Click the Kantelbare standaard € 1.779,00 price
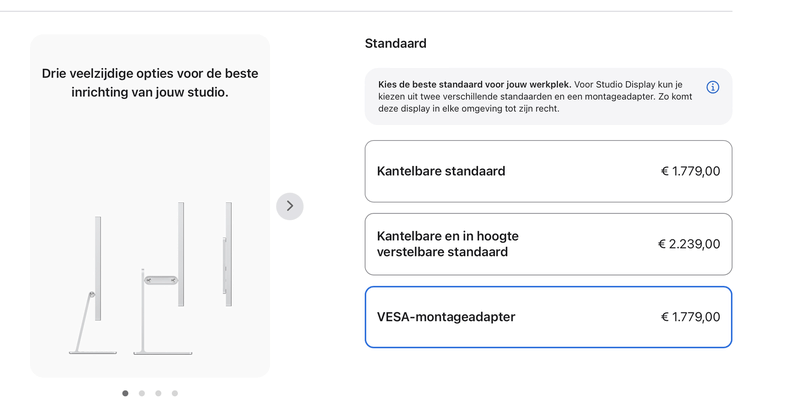 click(x=690, y=171)
